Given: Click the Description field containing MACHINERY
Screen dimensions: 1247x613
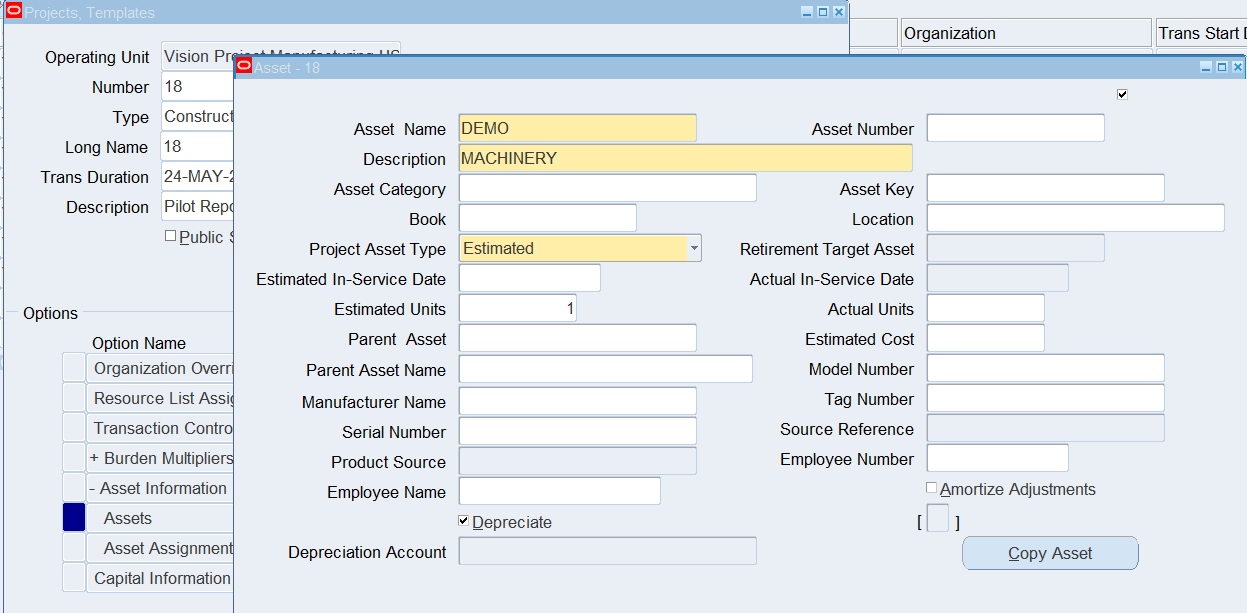Looking at the screenshot, I should [686, 158].
